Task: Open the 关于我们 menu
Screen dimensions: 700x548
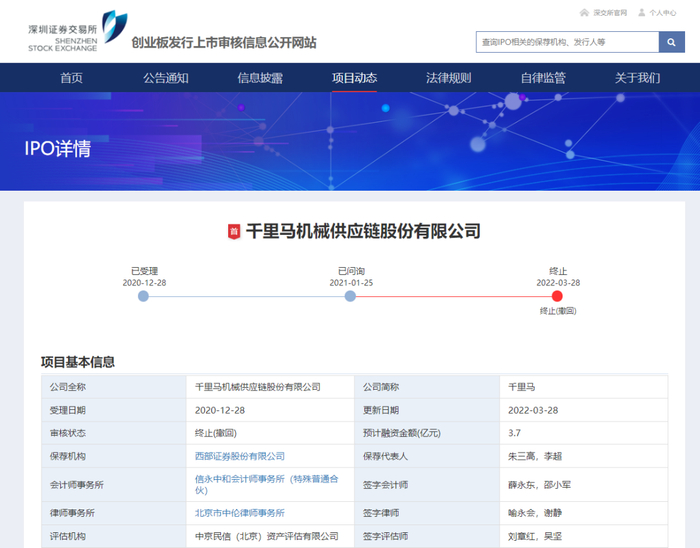Action: click(x=637, y=78)
